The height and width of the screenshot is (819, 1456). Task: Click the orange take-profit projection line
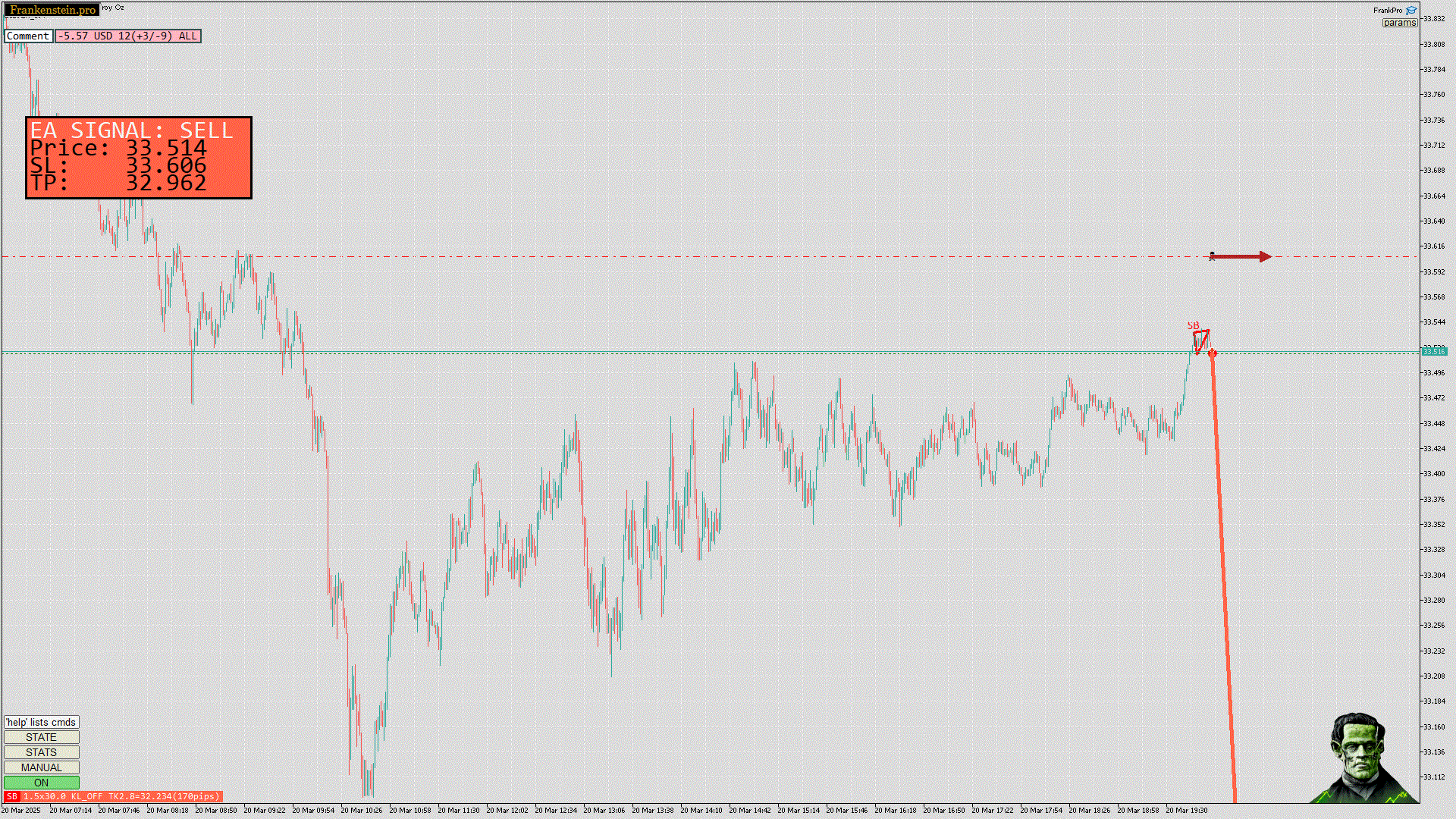pos(1222,576)
